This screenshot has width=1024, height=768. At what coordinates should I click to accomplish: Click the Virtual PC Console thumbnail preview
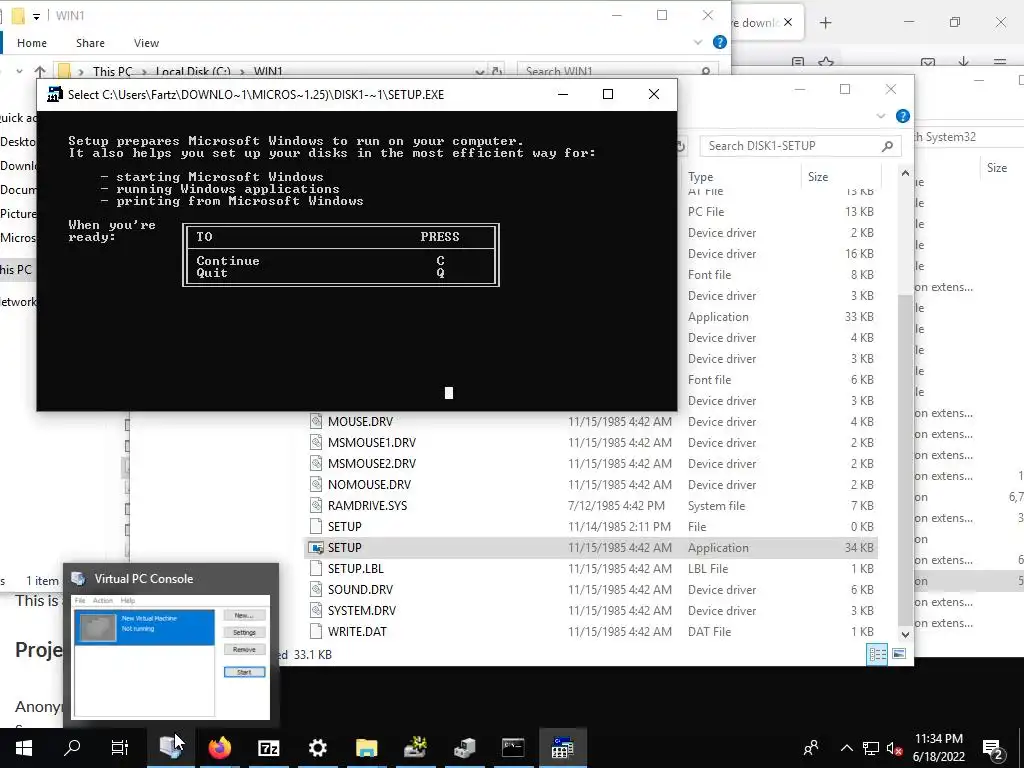171,656
